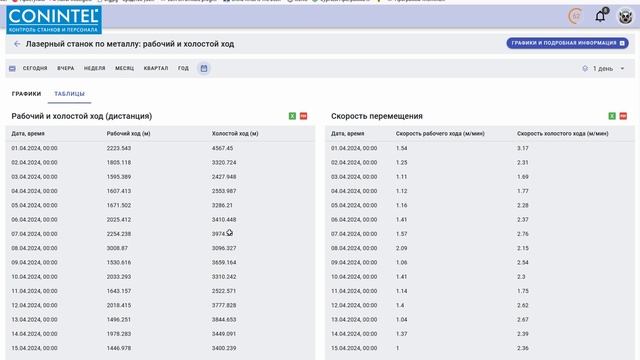Select the ВЧЕРА period

click(x=66, y=68)
